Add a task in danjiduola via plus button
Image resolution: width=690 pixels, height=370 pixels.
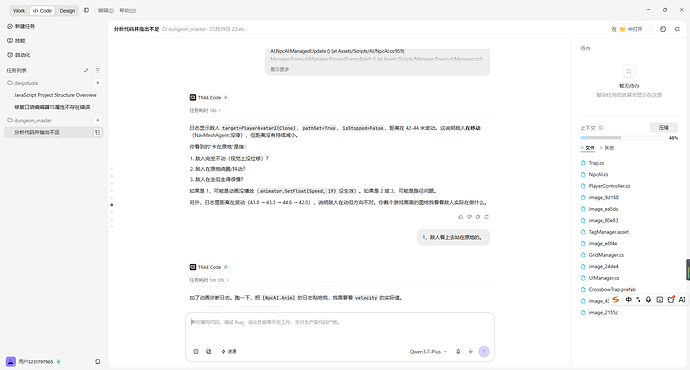click(x=98, y=83)
